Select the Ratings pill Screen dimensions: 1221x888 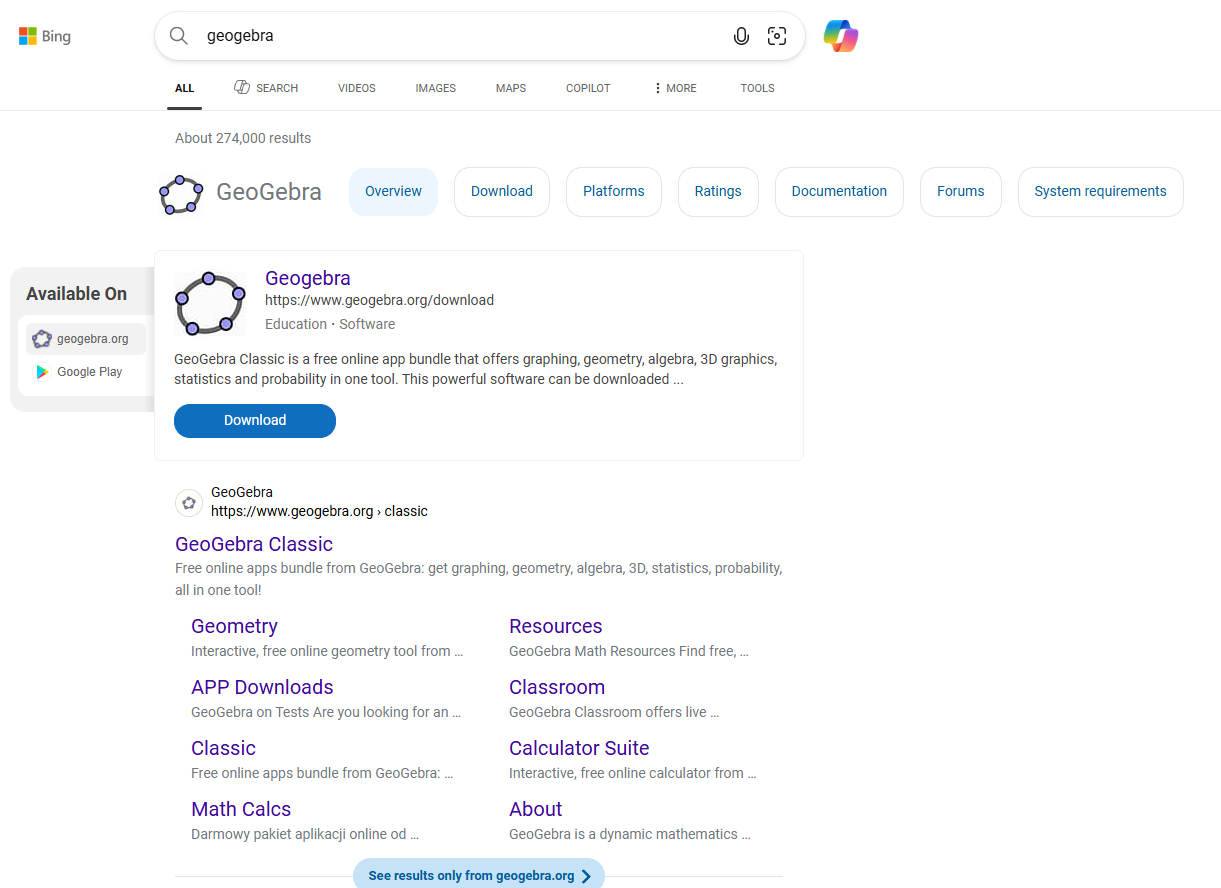718,192
